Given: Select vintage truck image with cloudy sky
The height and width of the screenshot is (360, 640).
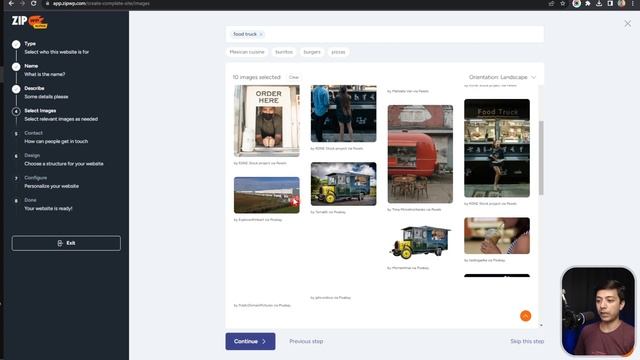Looking at the screenshot, I should click(x=343, y=184).
